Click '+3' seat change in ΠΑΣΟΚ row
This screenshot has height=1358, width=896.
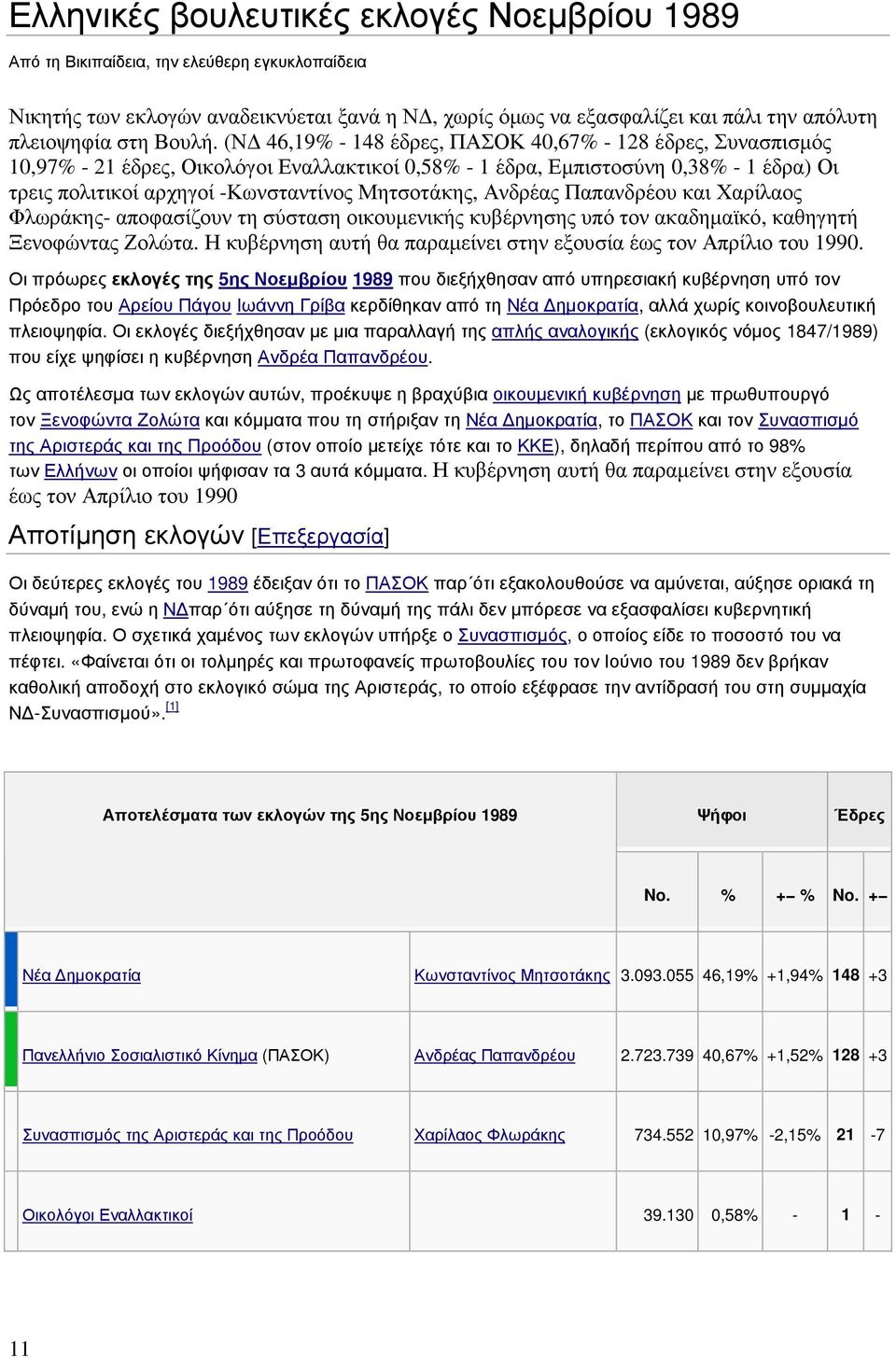(877, 1056)
